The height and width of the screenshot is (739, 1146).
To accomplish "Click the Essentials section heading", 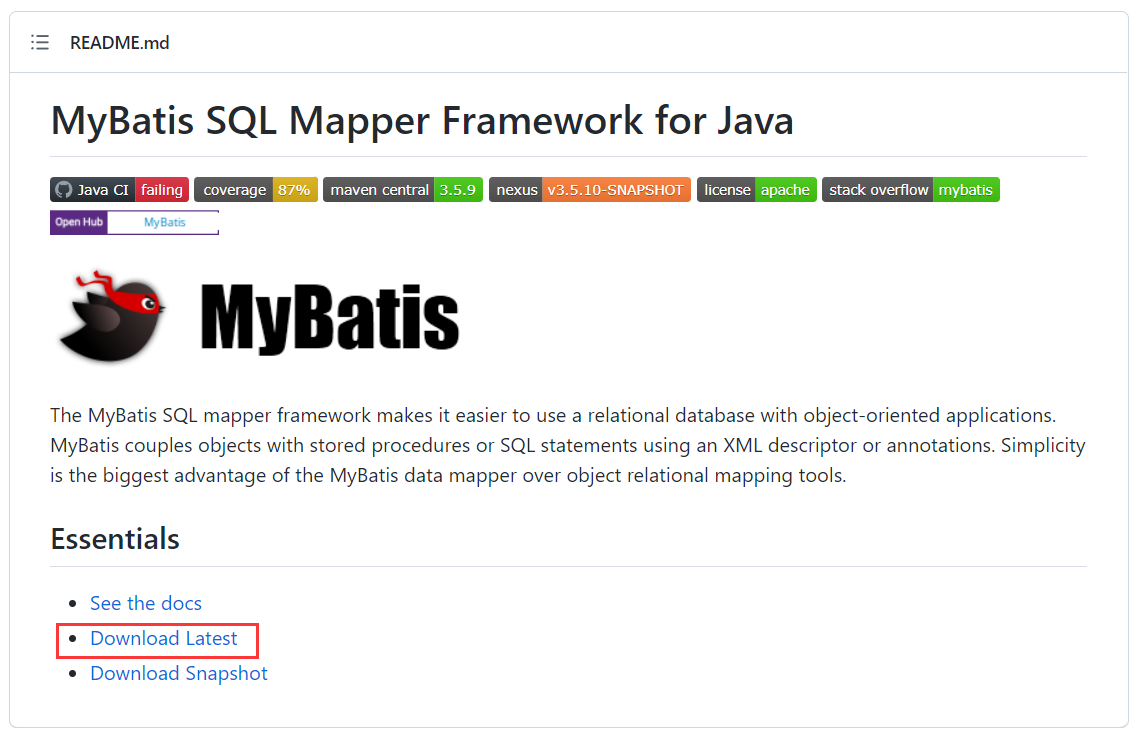I will tap(115, 539).
